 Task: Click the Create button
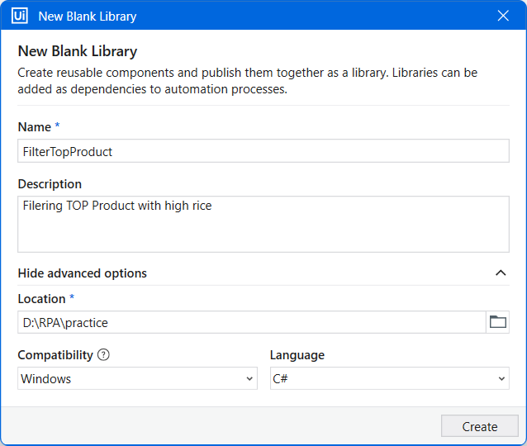pyautogui.click(x=480, y=426)
